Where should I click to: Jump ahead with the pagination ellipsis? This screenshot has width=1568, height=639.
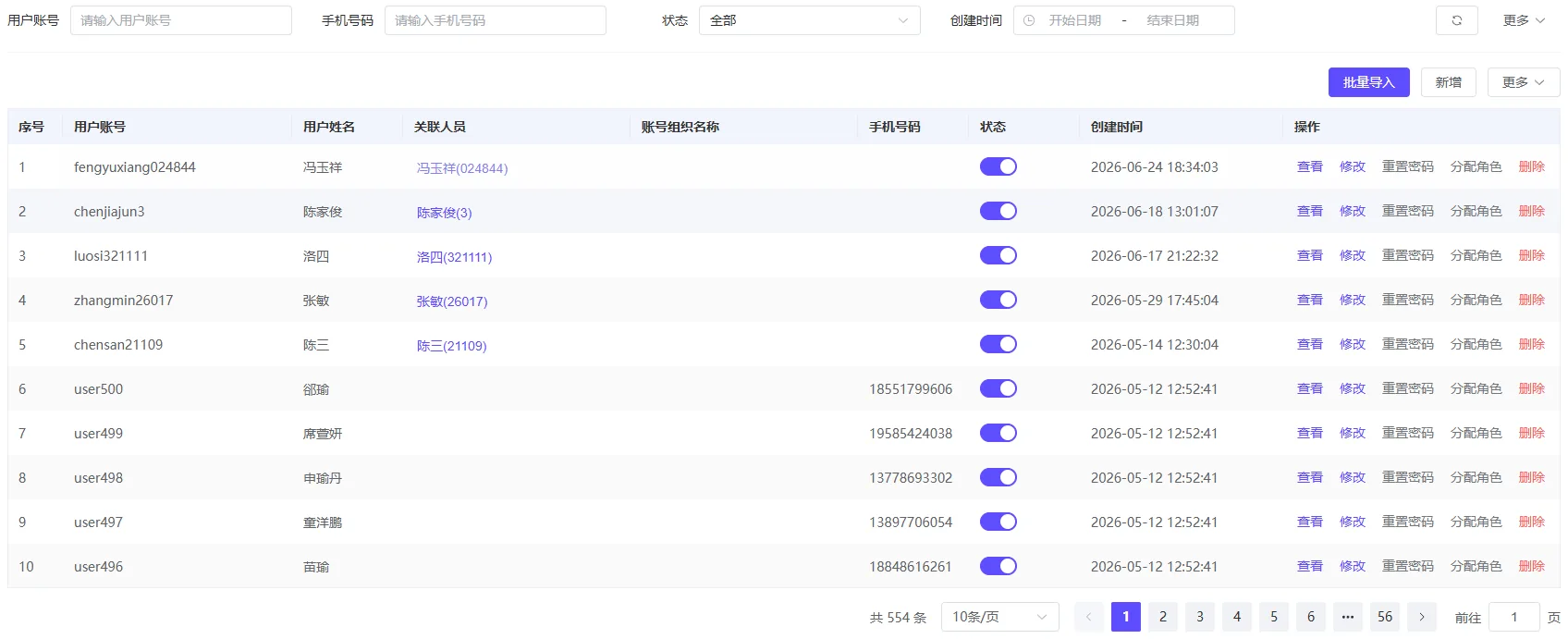pos(1348,617)
